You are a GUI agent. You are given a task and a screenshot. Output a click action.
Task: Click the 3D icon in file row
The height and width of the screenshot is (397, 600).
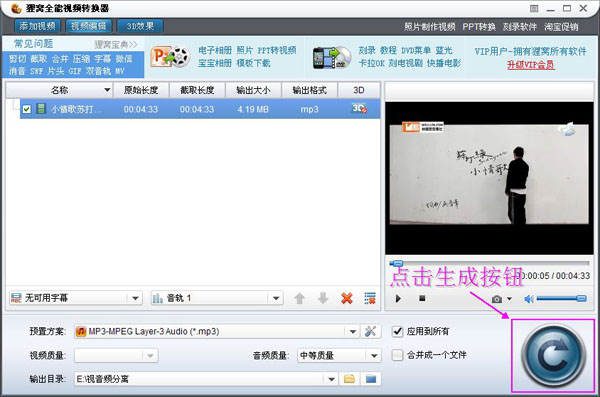point(359,109)
